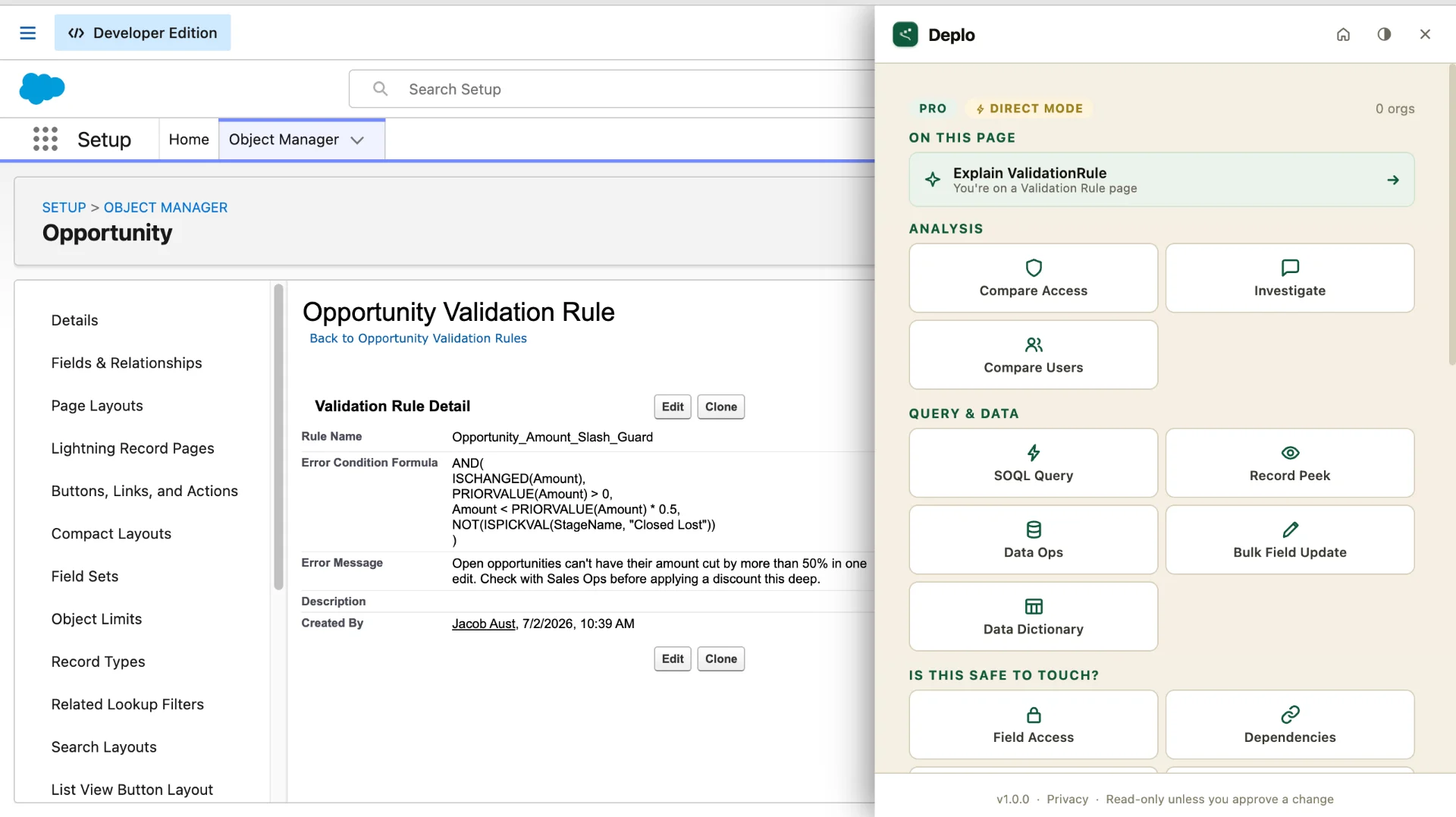The image size is (1456, 817).
Task: Close the Deplo side panel
Action: tap(1425, 34)
